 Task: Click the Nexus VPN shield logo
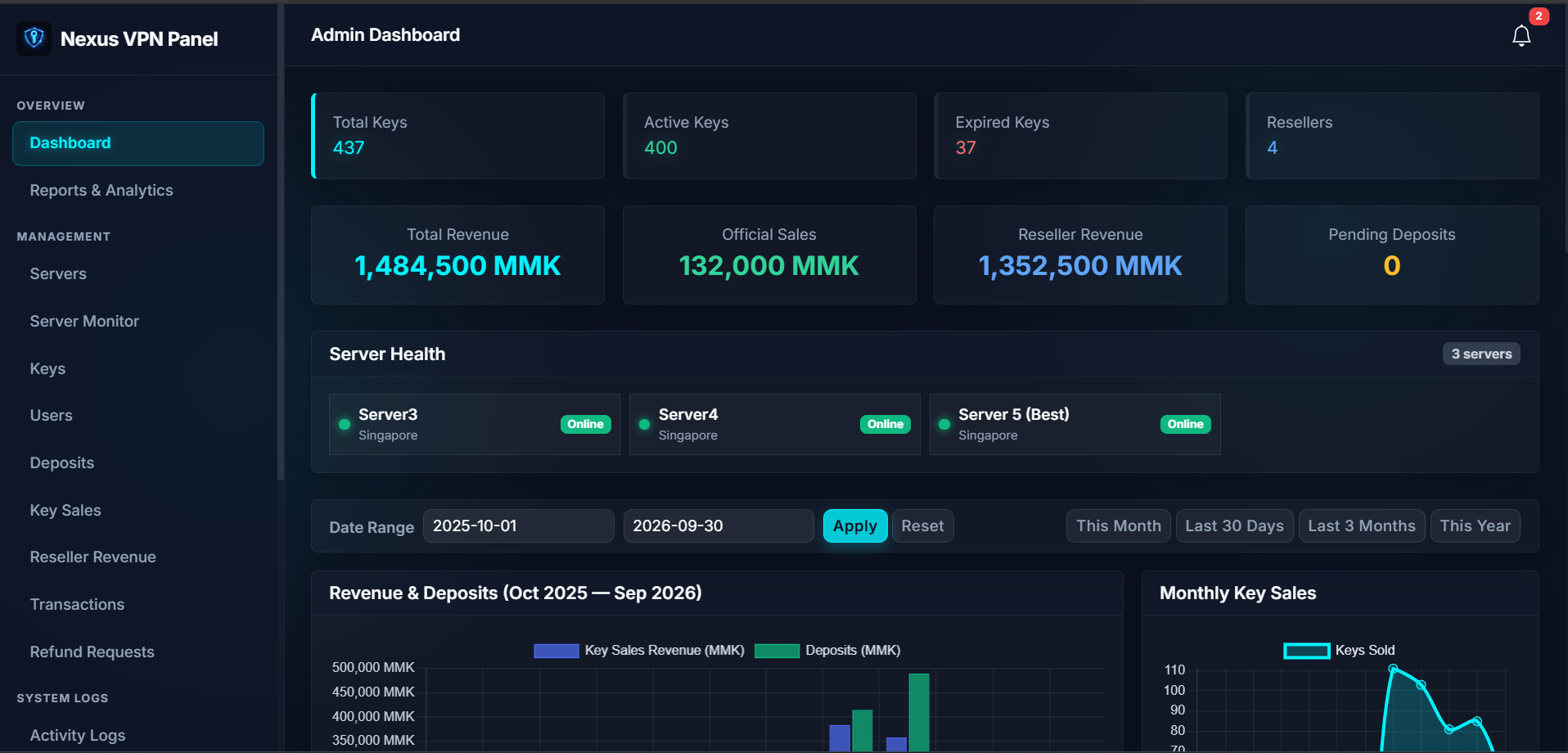[34, 38]
